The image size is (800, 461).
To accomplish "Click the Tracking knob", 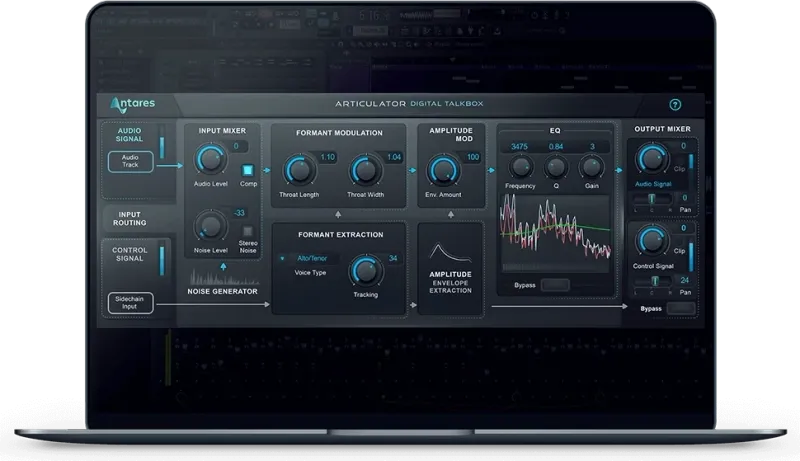I will tap(366, 270).
